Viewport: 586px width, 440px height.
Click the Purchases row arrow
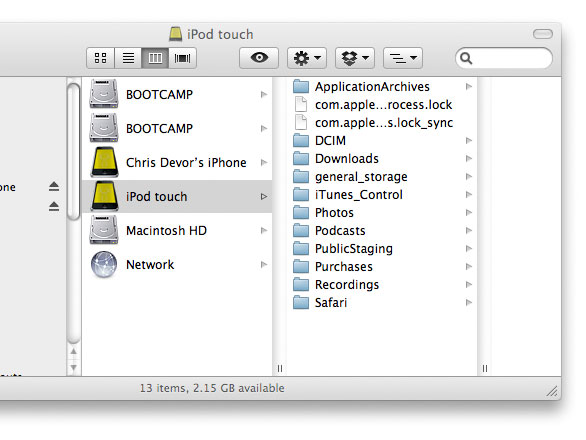coord(469,267)
